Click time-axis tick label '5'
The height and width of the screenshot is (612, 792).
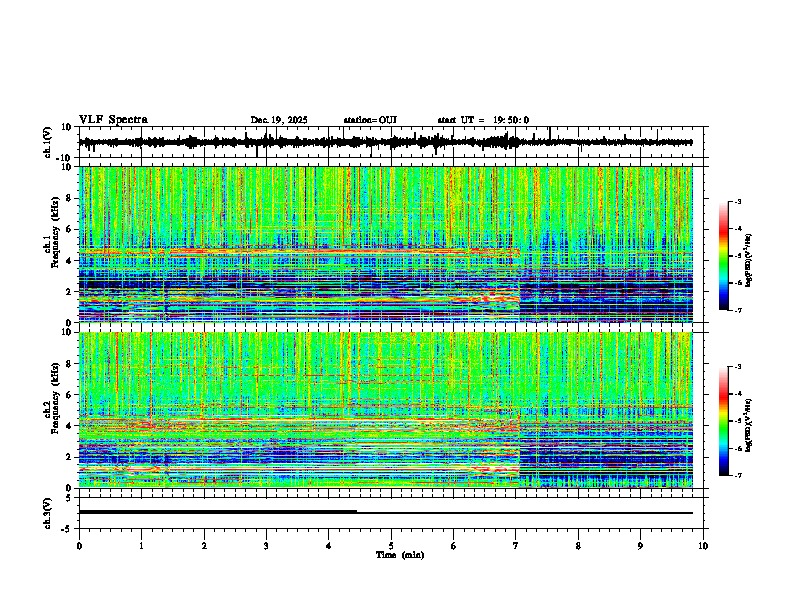391,546
